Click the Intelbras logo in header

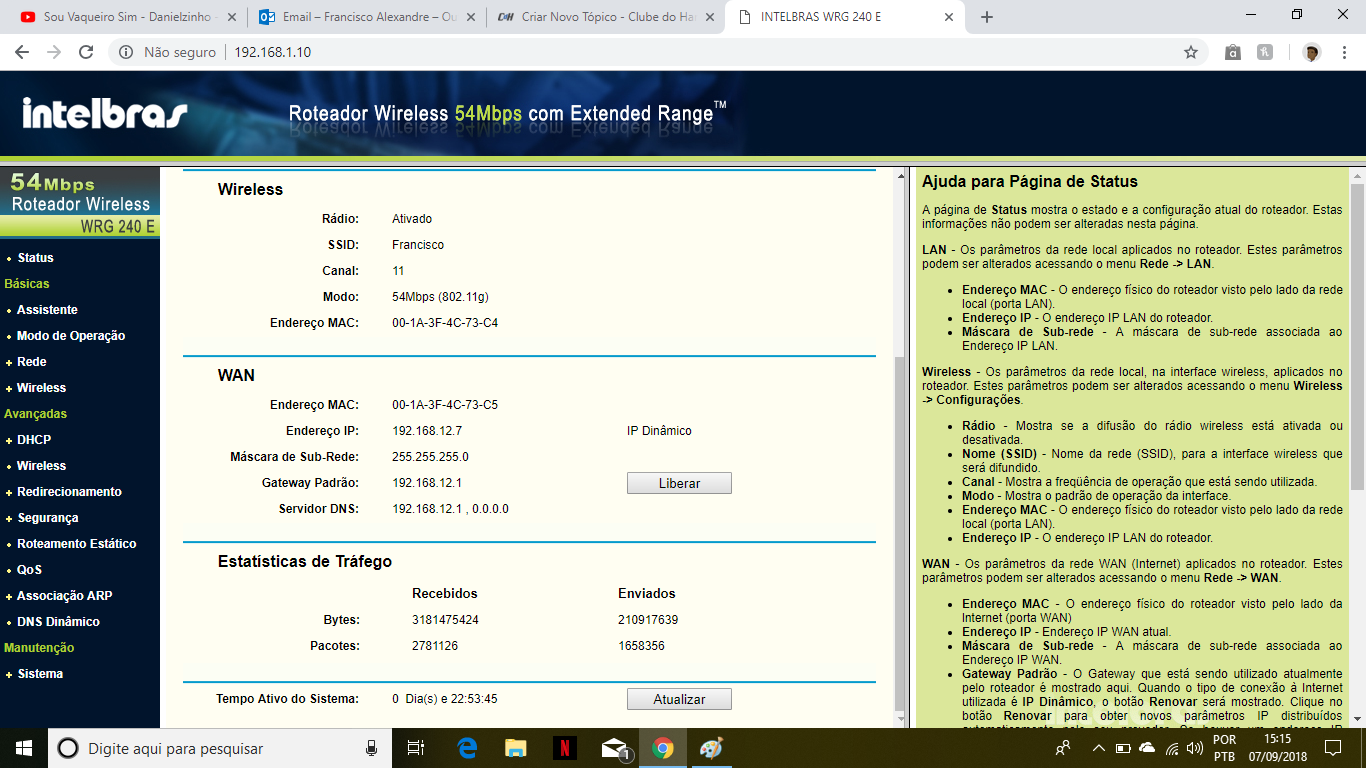pyautogui.click(x=105, y=113)
